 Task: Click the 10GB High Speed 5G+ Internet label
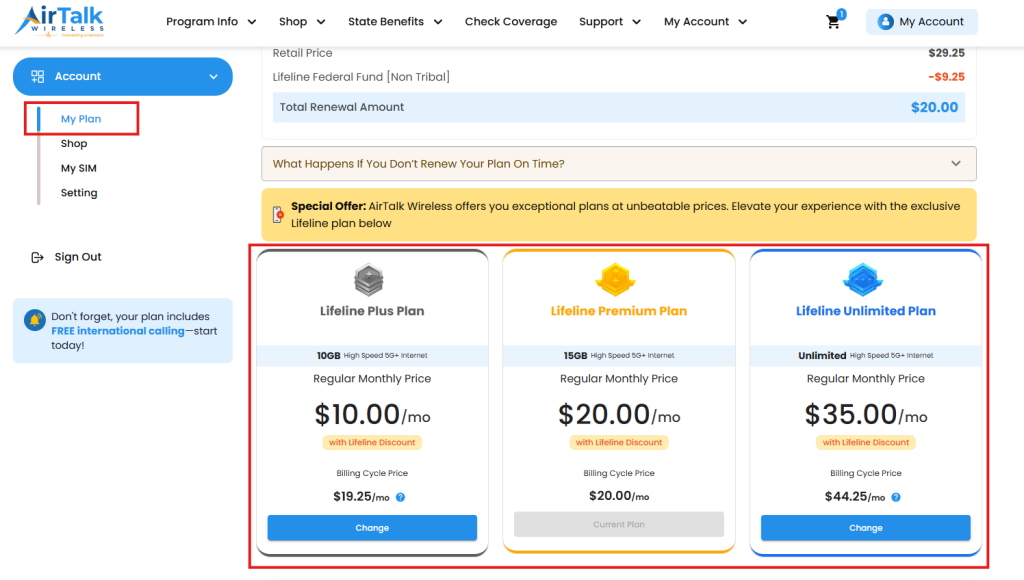point(372,355)
